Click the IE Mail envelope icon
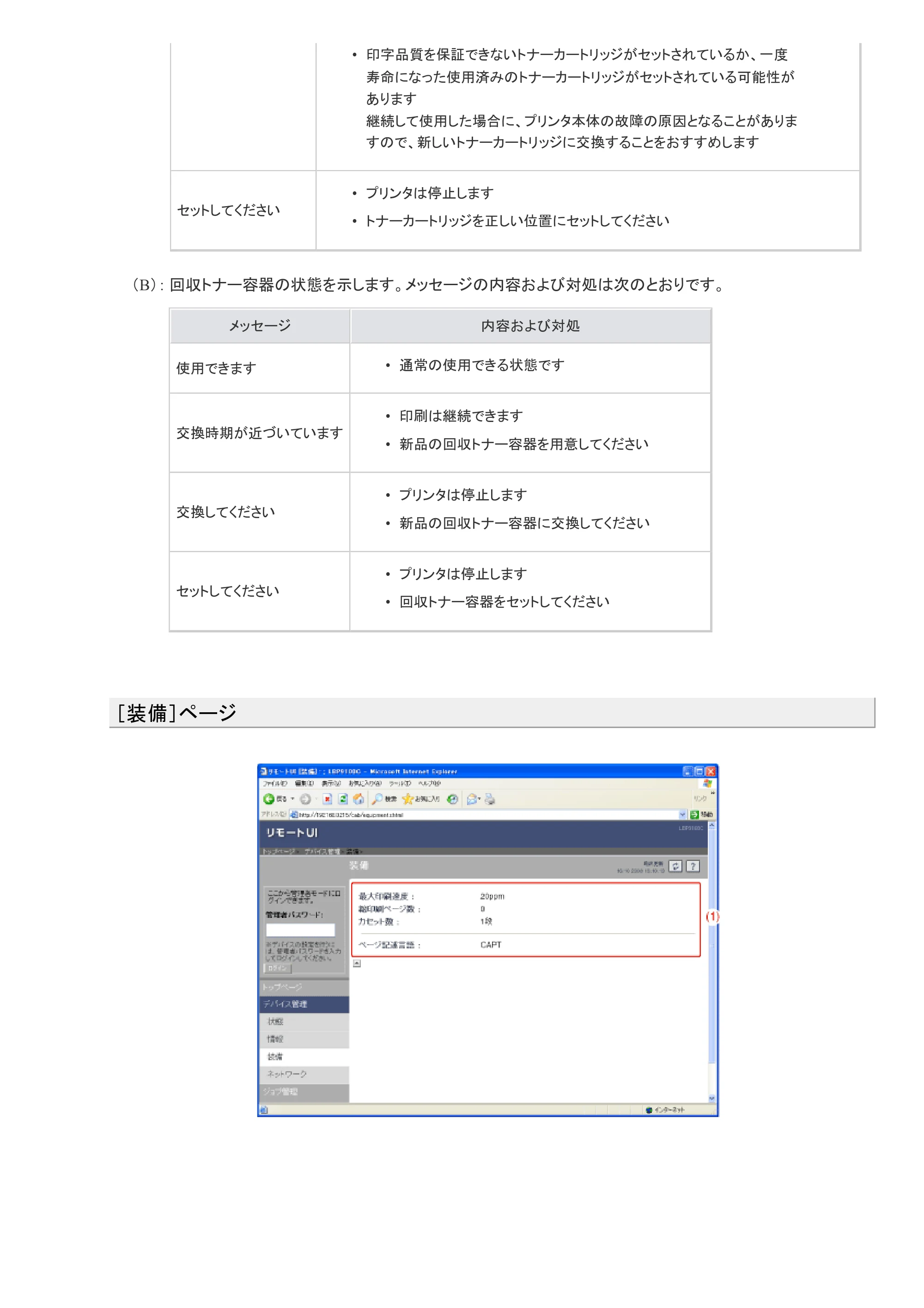Image resolution: width=924 pixels, height=1308 pixels. pos(471,799)
